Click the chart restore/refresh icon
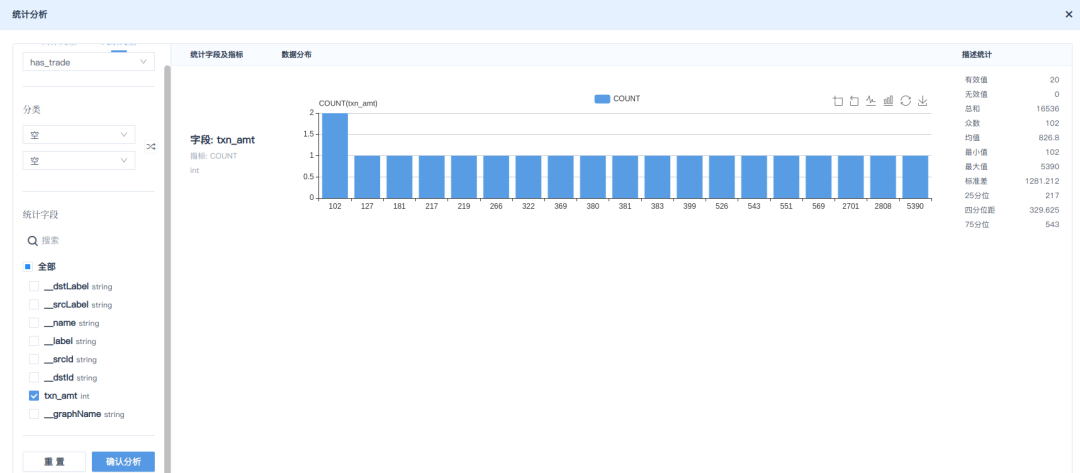The height and width of the screenshot is (473, 1080). click(x=905, y=101)
